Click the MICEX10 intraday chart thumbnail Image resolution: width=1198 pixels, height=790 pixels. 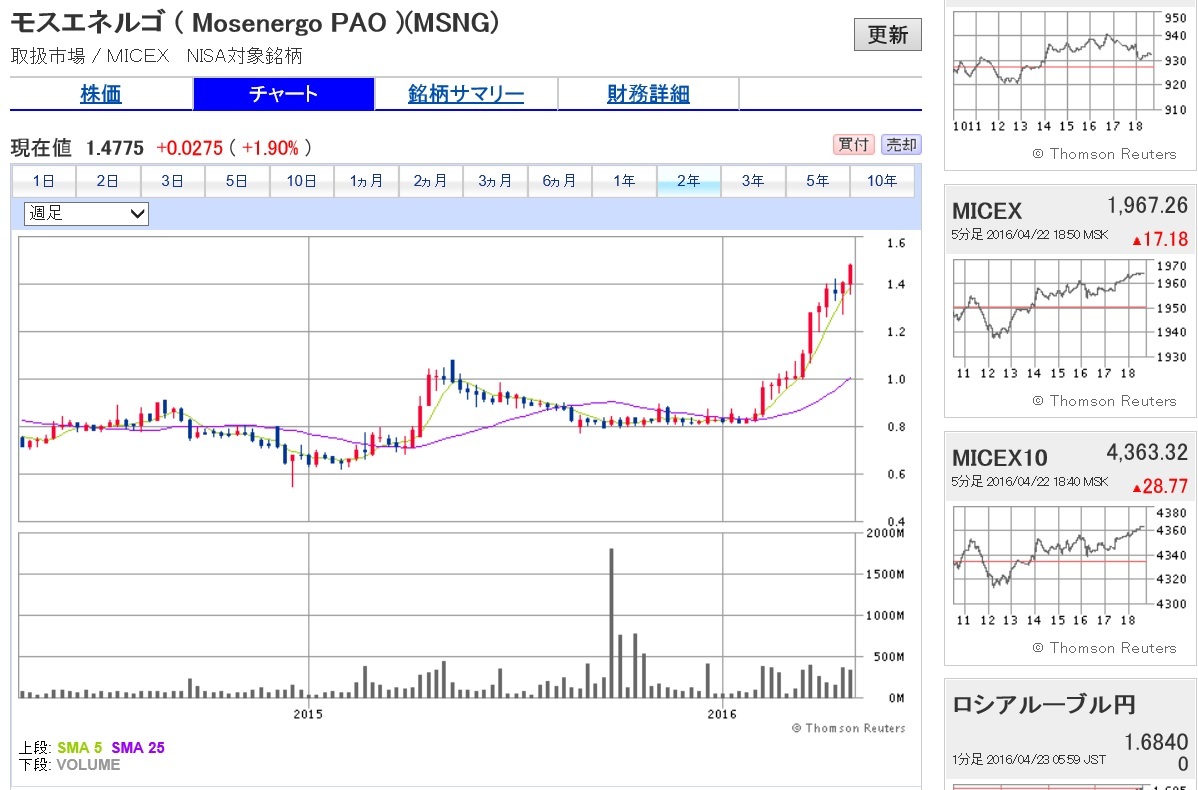1070,564
